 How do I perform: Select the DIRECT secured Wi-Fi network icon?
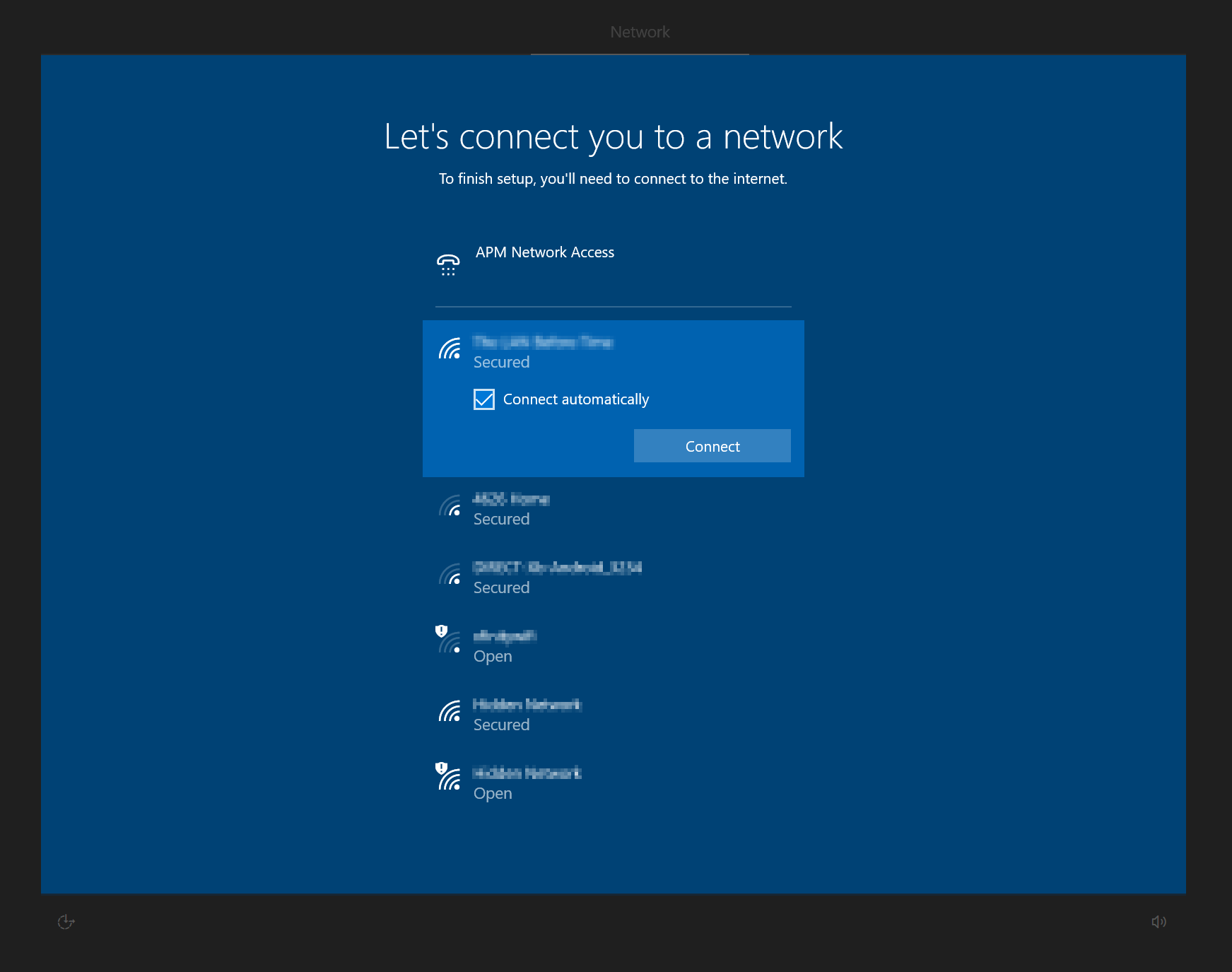(x=450, y=574)
